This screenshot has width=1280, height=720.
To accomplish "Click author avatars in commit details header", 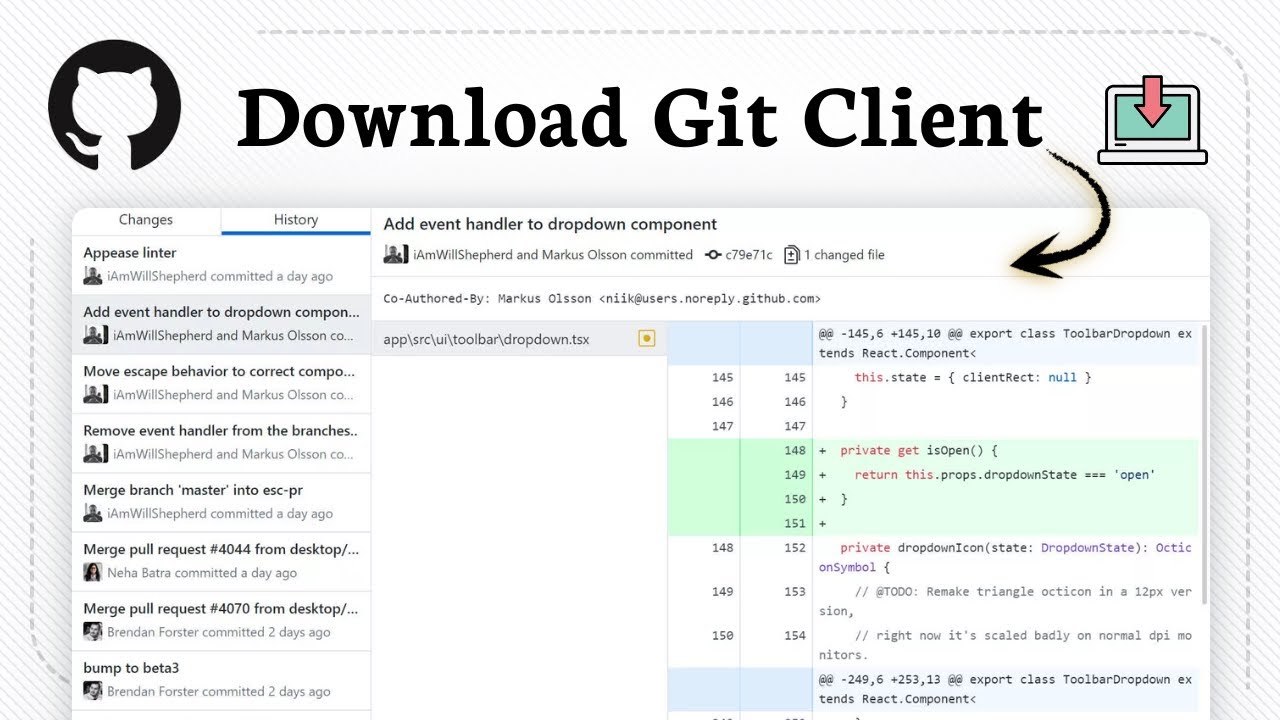I will [x=395, y=255].
